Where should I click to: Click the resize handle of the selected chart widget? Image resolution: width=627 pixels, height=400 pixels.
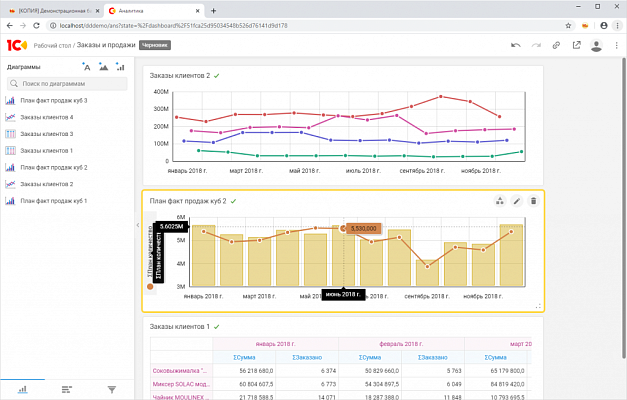540,307
